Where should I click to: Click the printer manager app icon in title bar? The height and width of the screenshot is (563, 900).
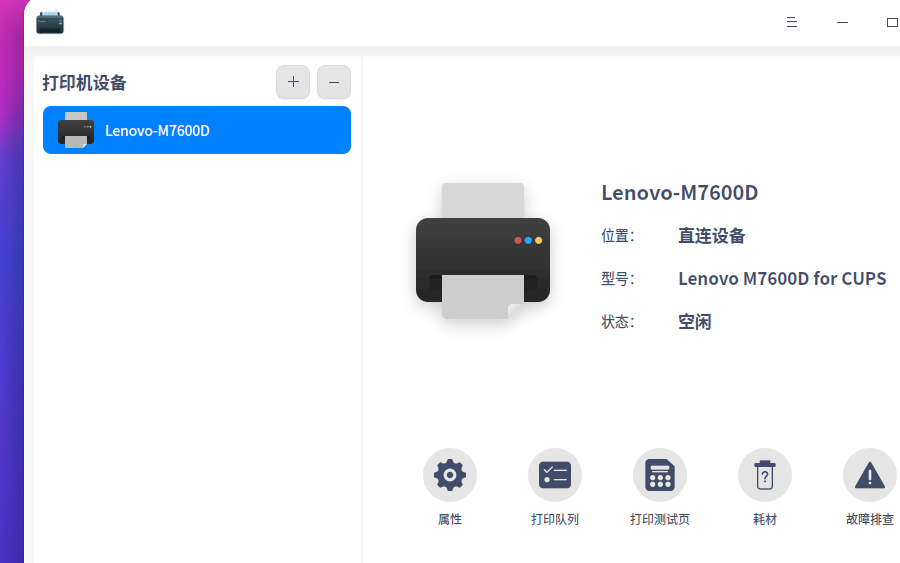coord(50,22)
